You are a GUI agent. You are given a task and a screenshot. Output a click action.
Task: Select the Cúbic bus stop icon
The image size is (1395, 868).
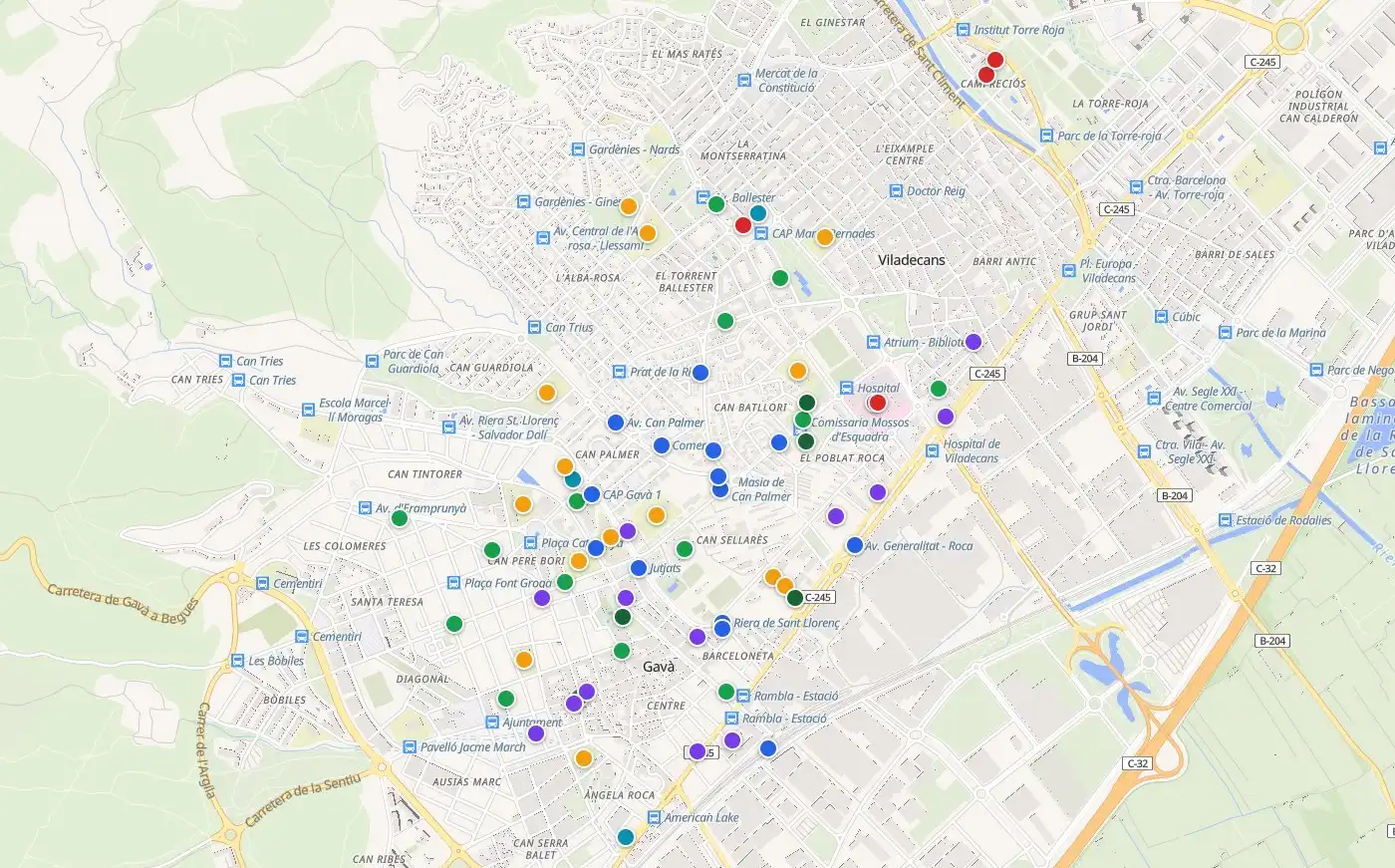[1161, 316]
